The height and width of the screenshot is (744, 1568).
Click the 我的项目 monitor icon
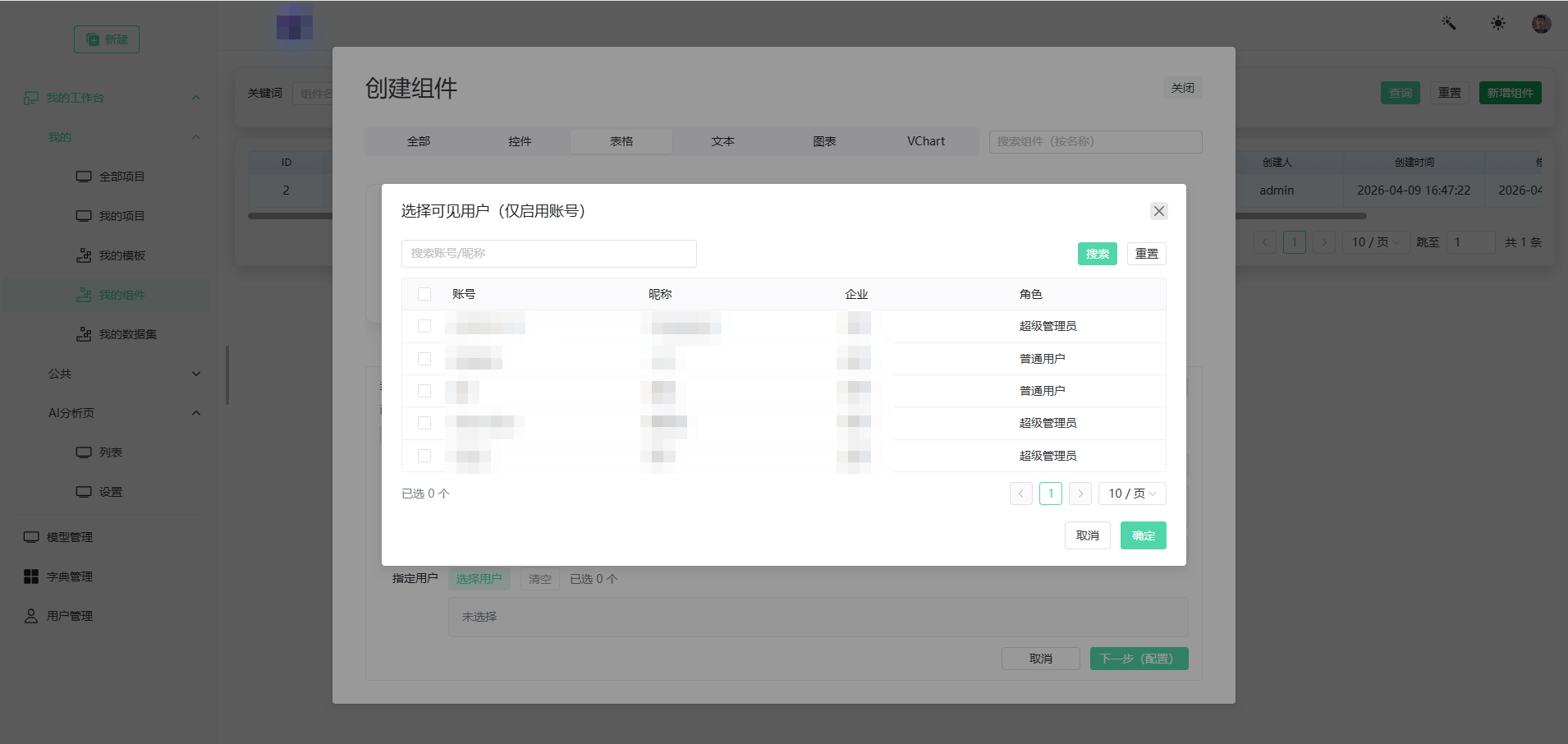[x=84, y=216]
